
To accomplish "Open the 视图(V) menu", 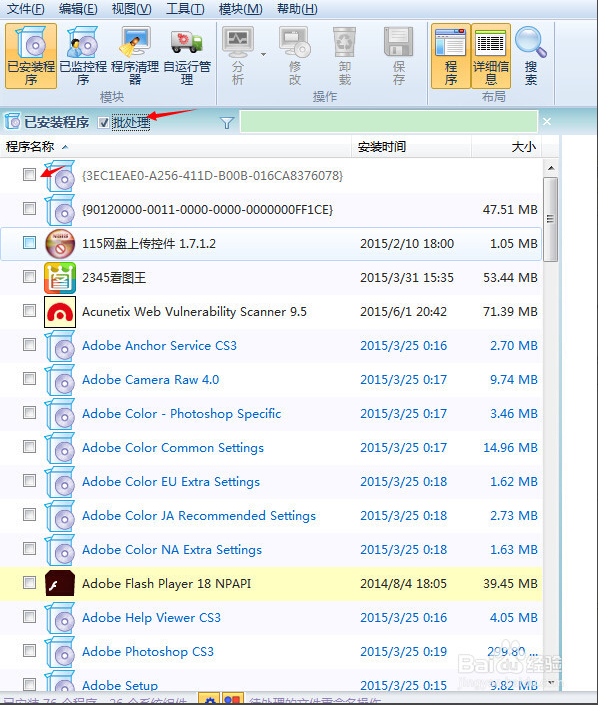I will [132, 9].
